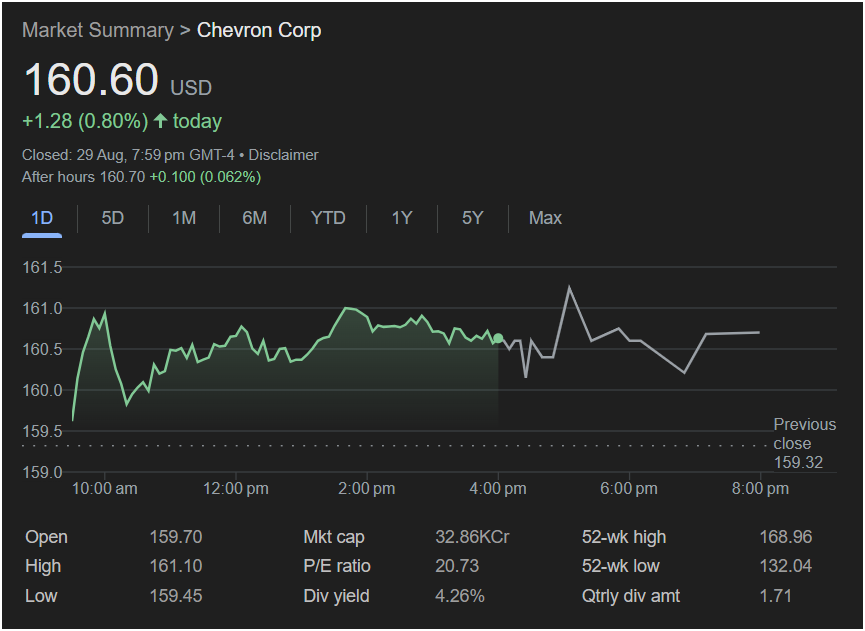Click the 160.60 current price
Image resolution: width=865 pixels, height=631 pixels.
tap(91, 81)
